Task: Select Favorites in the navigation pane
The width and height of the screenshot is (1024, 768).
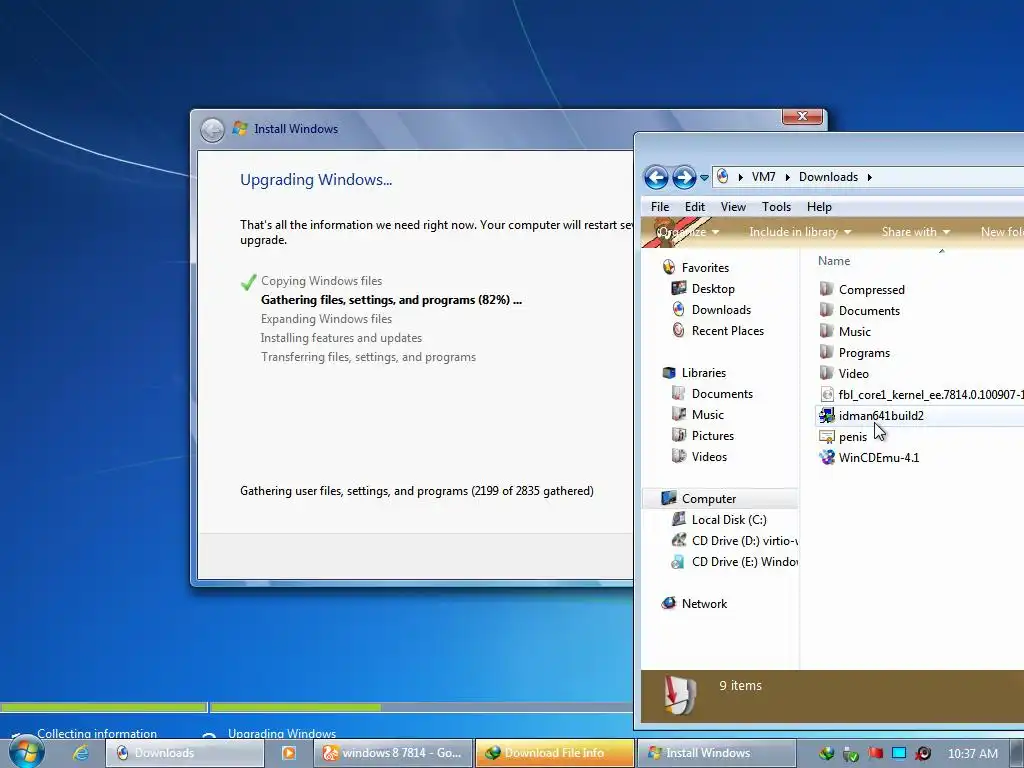Action: [705, 268]
